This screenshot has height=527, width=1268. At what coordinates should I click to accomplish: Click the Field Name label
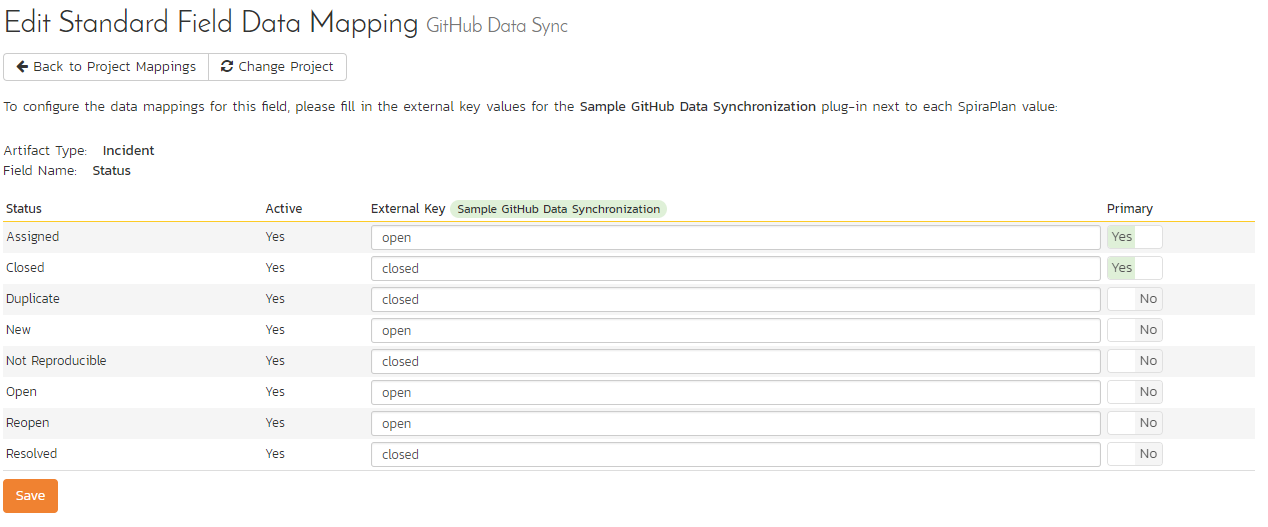coord(41,171)
